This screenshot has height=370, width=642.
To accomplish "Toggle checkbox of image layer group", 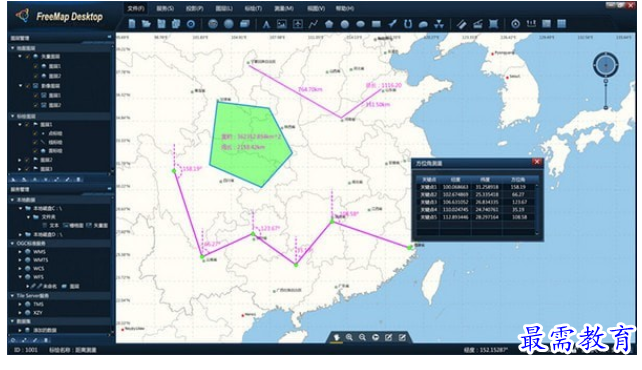I will click(x=27, y=86).
